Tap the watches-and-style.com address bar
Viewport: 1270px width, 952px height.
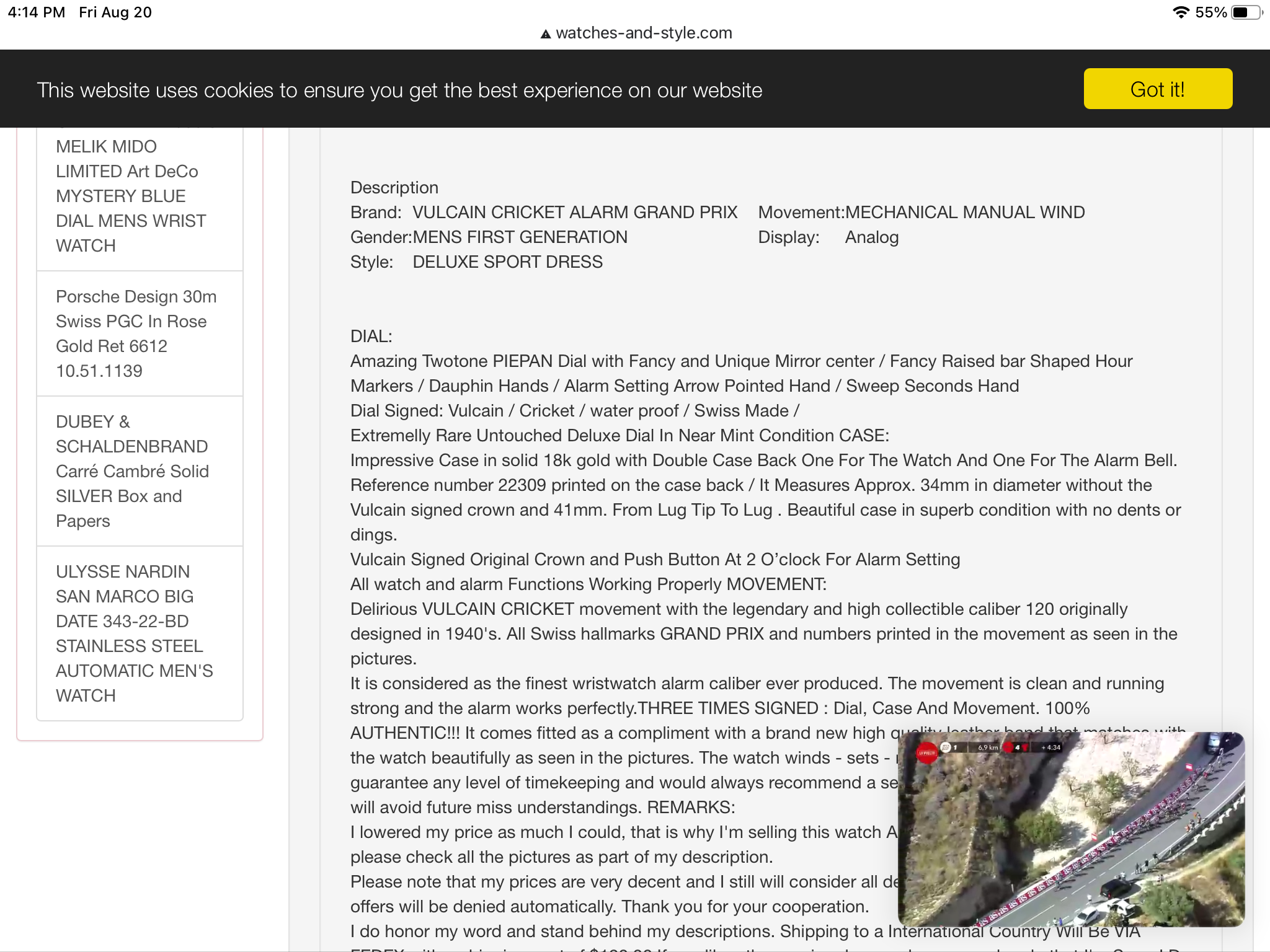click(643, 33)
